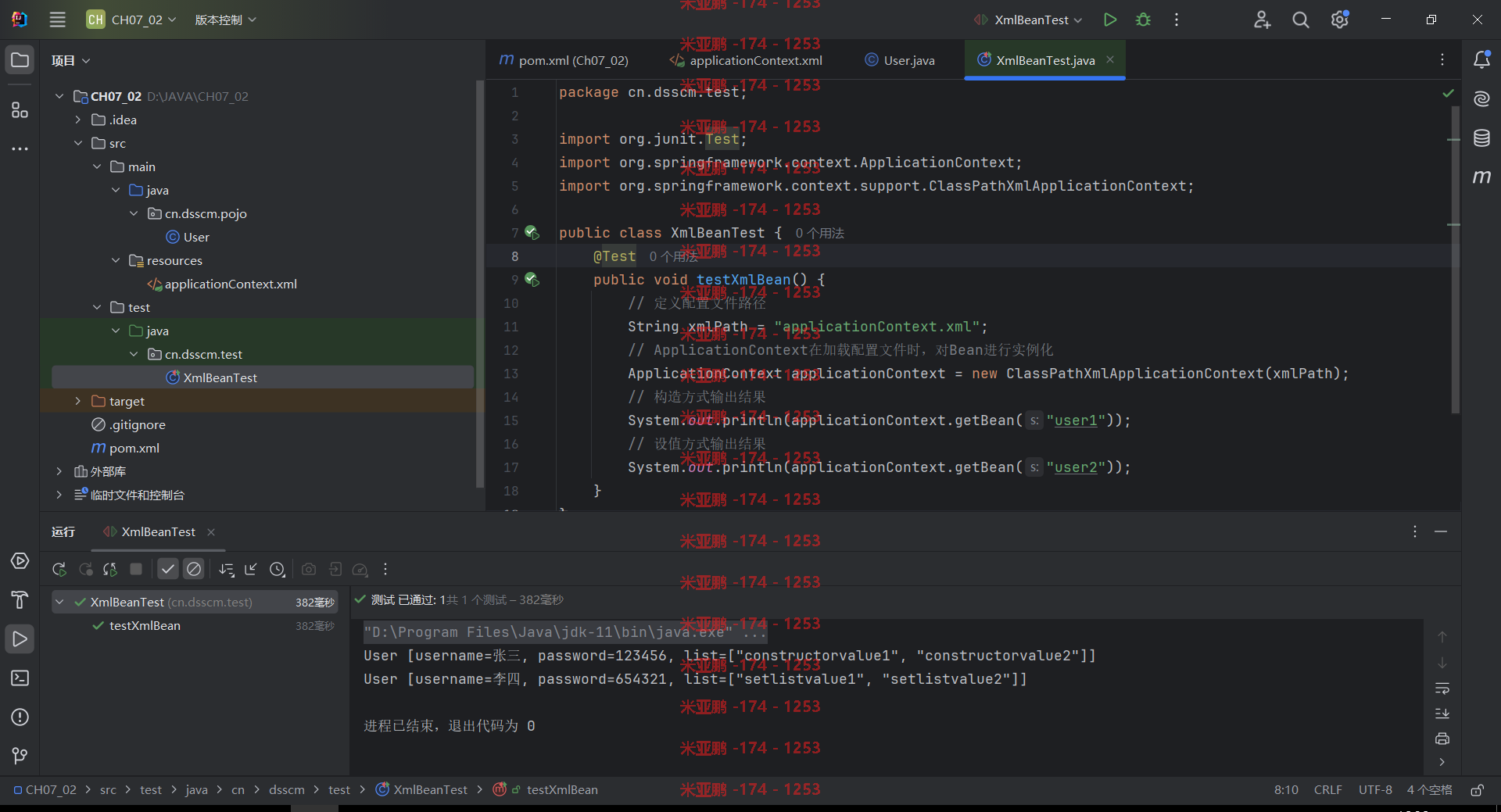
Task: Open notifications bell icon
Action: (1481, 59)
